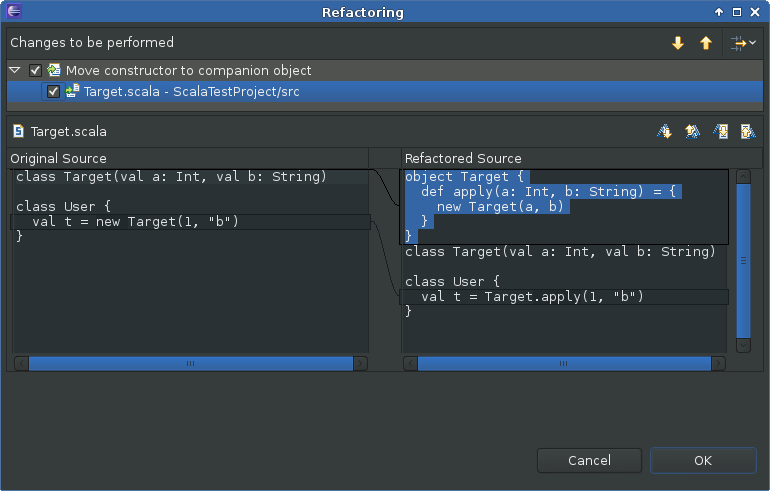Click Refactored Source vertical scrollbar
The width and height of the screenshot is (770, 491).
[743, 260]
